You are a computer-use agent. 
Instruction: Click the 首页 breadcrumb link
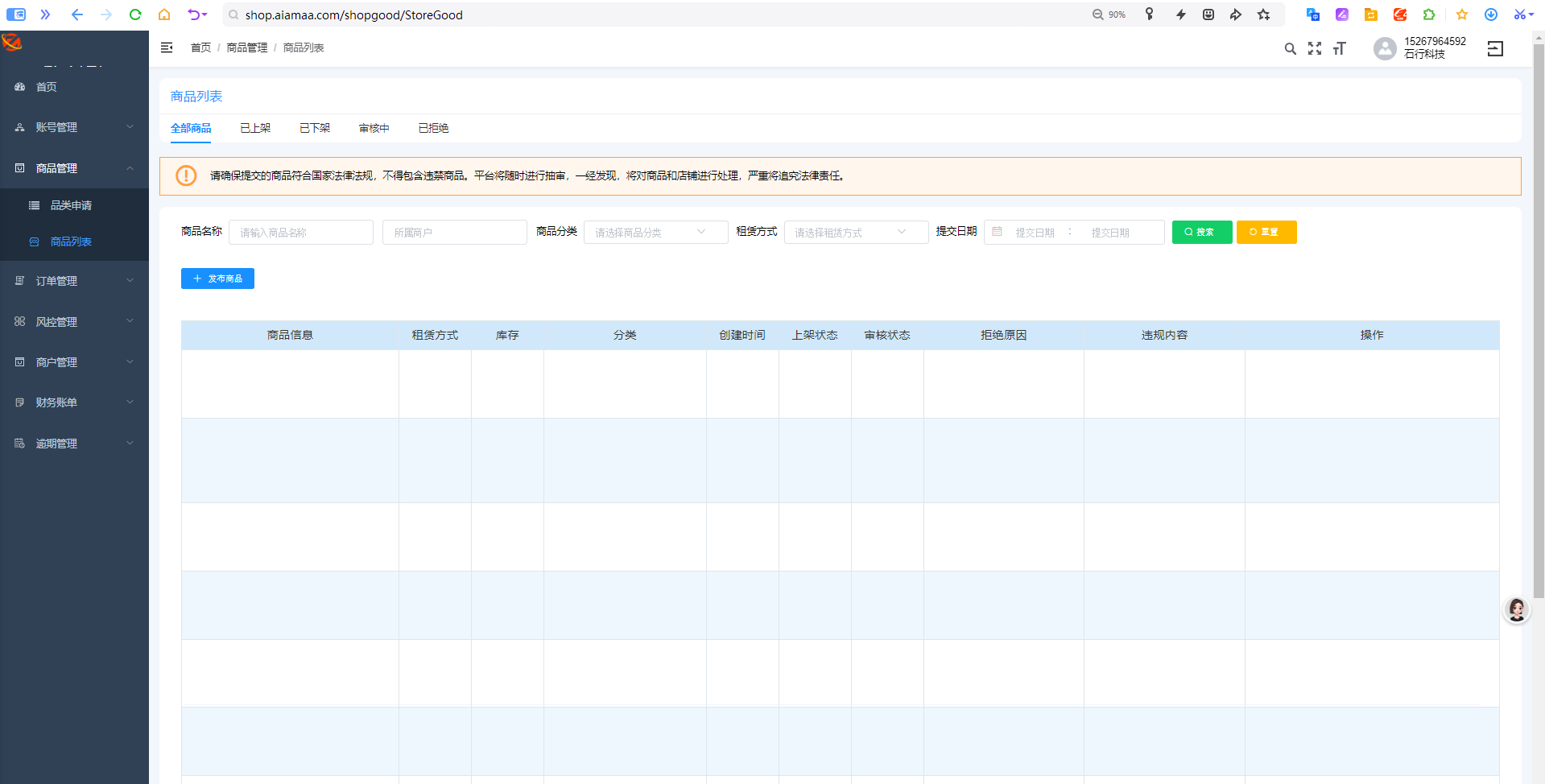click(200, 48)
